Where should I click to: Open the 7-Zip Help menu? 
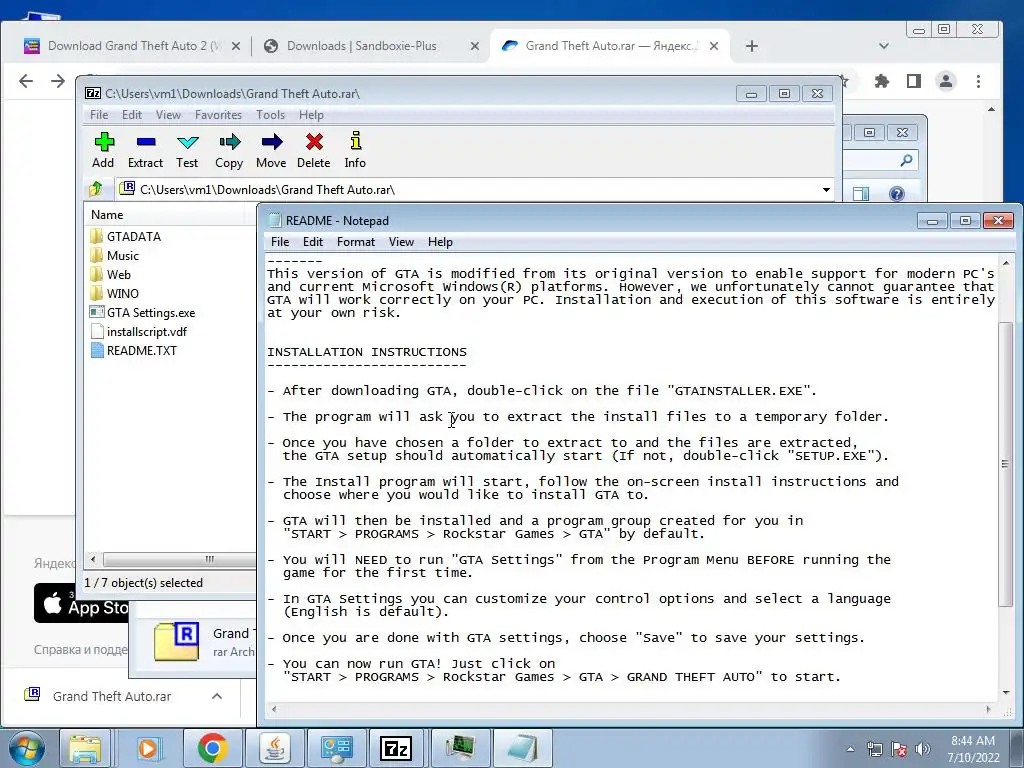click(311, 114)
